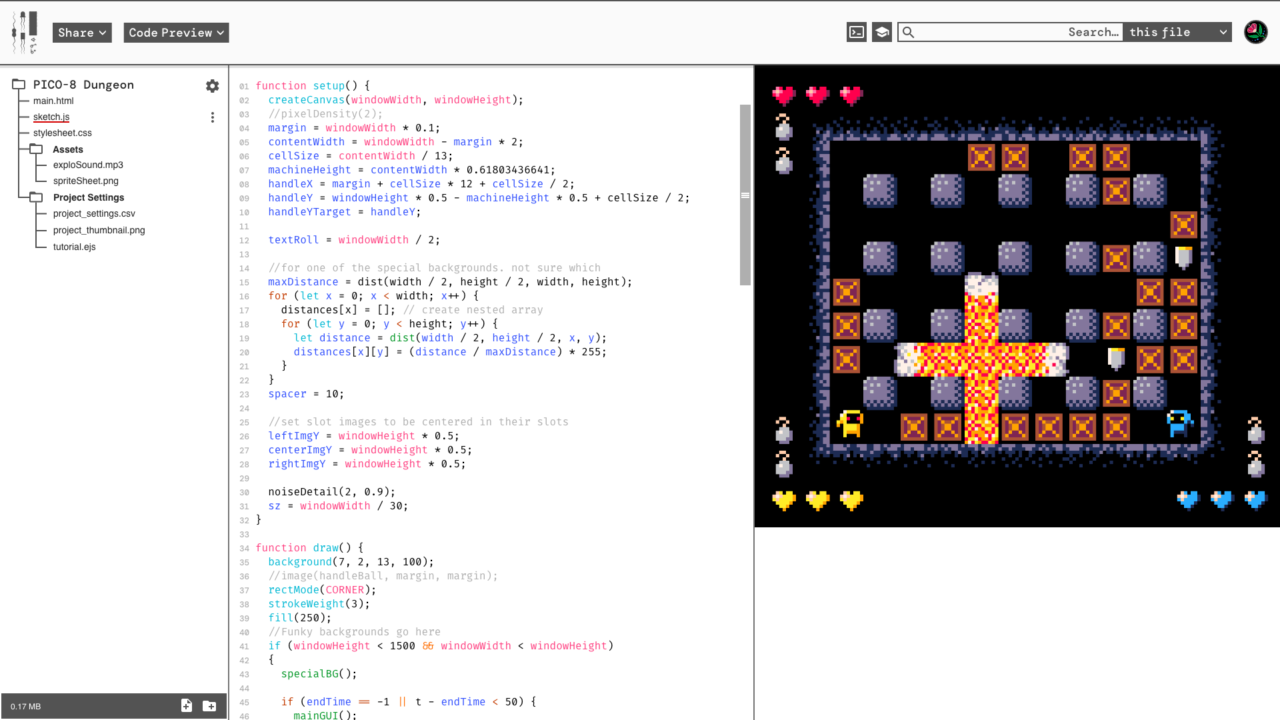Open exploSound.mp3 asset
The width and height of the screenshot is (1280, 720).
coord(88,165)
